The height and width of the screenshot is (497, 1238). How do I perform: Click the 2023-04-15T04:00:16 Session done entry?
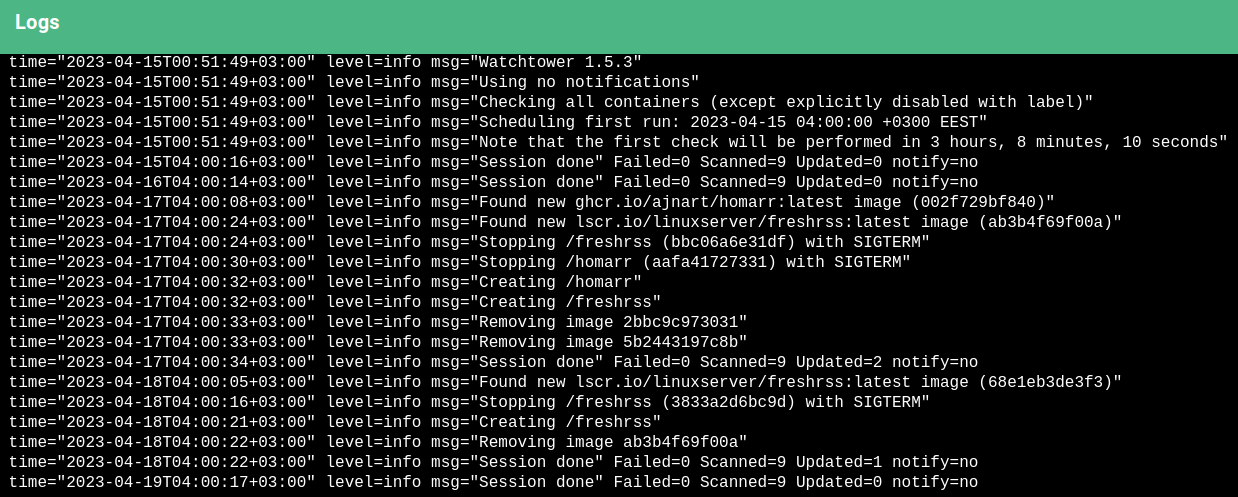click(494, 162)
